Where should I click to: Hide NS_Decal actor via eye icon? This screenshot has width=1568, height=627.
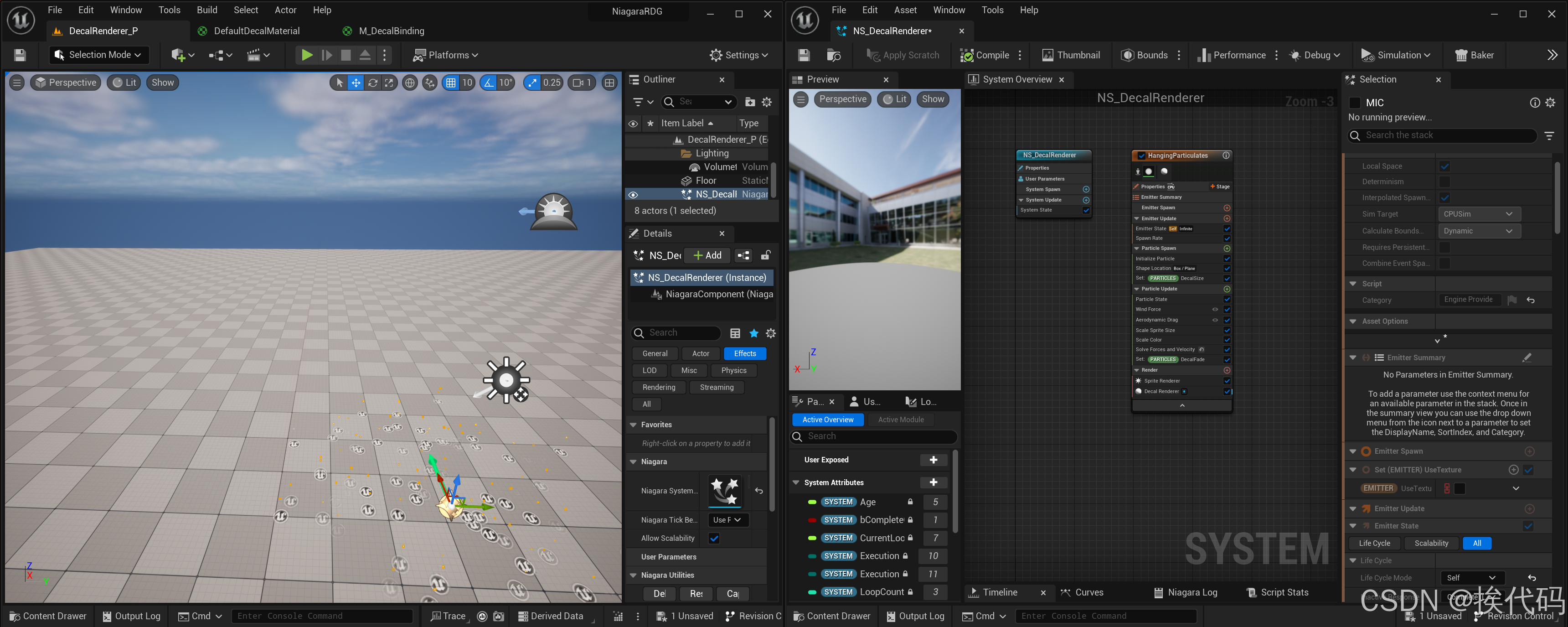click(x=633, y=195)
